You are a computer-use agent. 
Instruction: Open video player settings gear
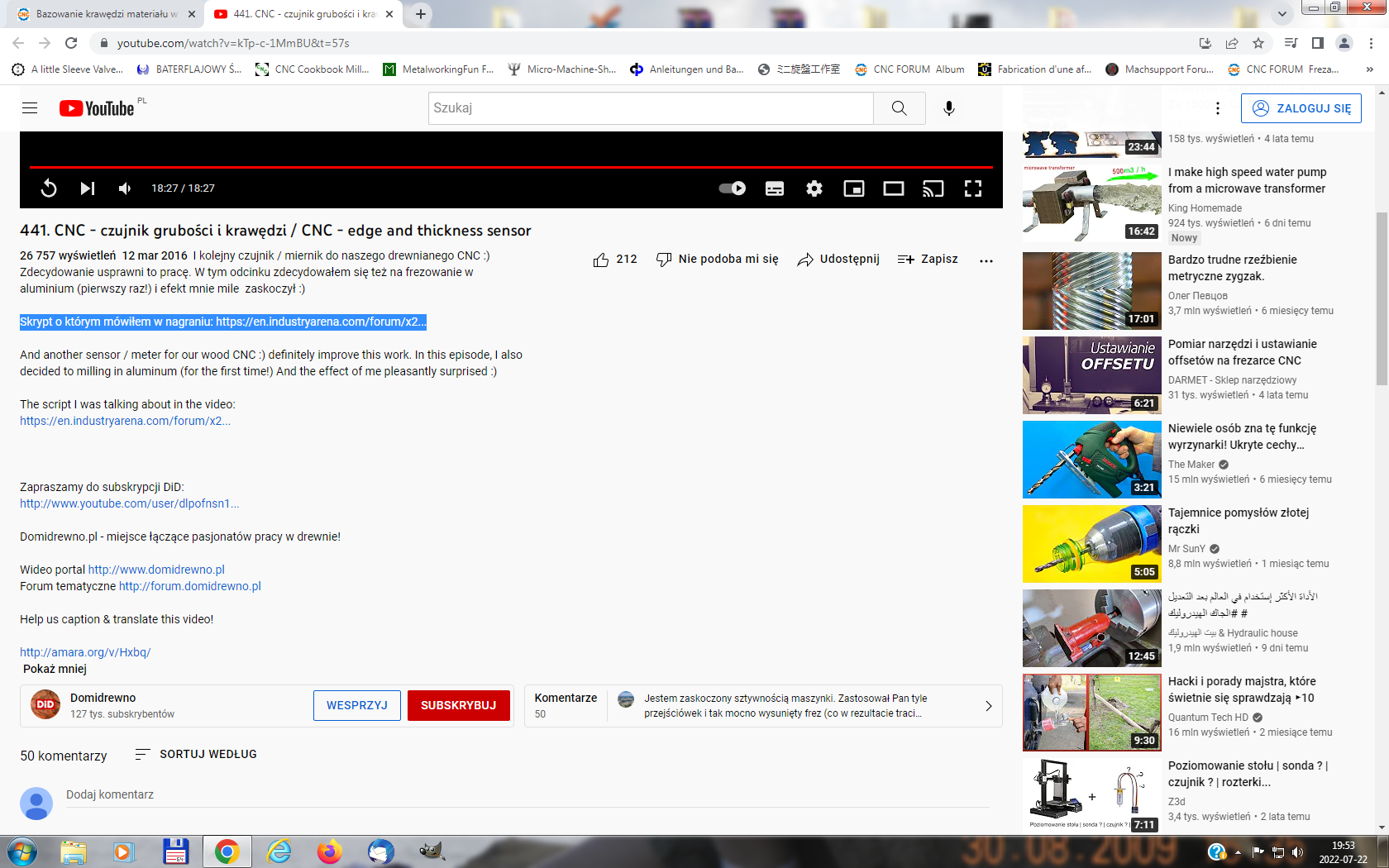(814, 188)
